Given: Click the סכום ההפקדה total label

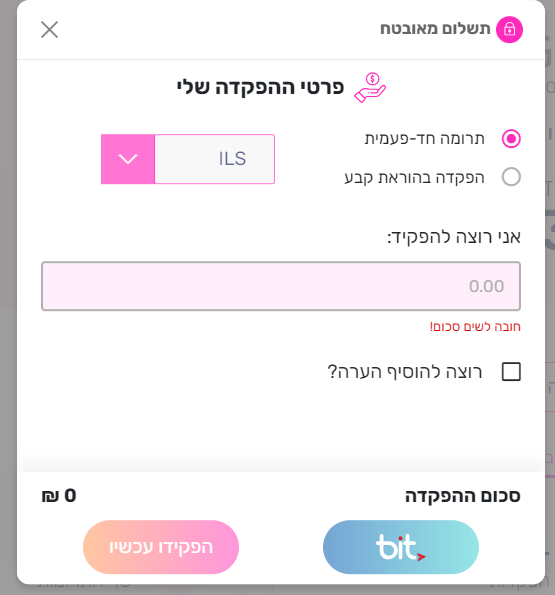Looking at the screenshot, I should [462, 496].
